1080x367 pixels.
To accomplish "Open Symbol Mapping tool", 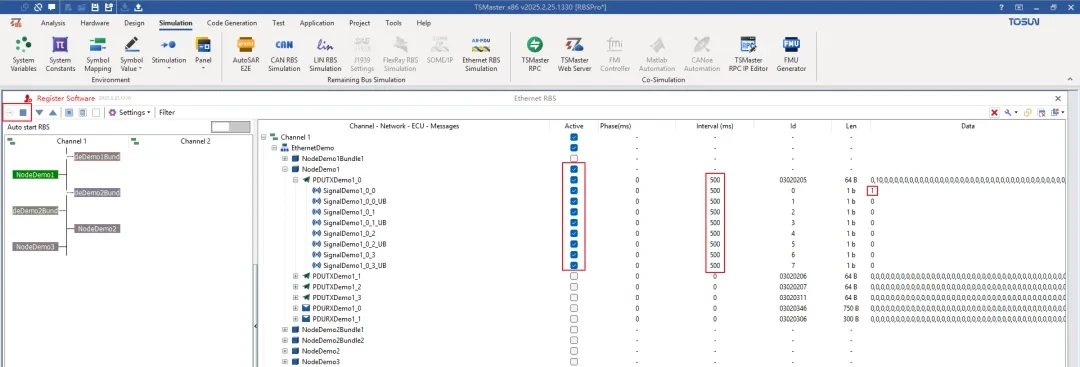I will click(x=97, y=54).
